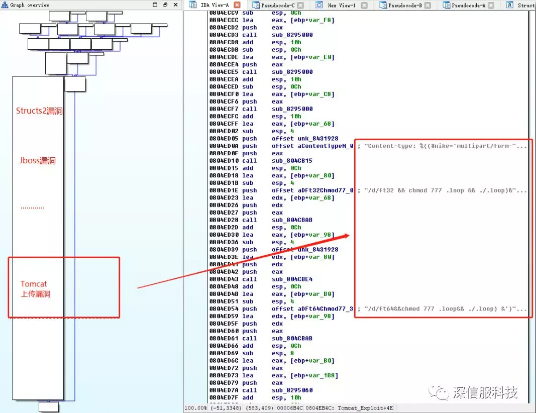
Task: Switch to the IDA View-A tab
Action: 214,5
